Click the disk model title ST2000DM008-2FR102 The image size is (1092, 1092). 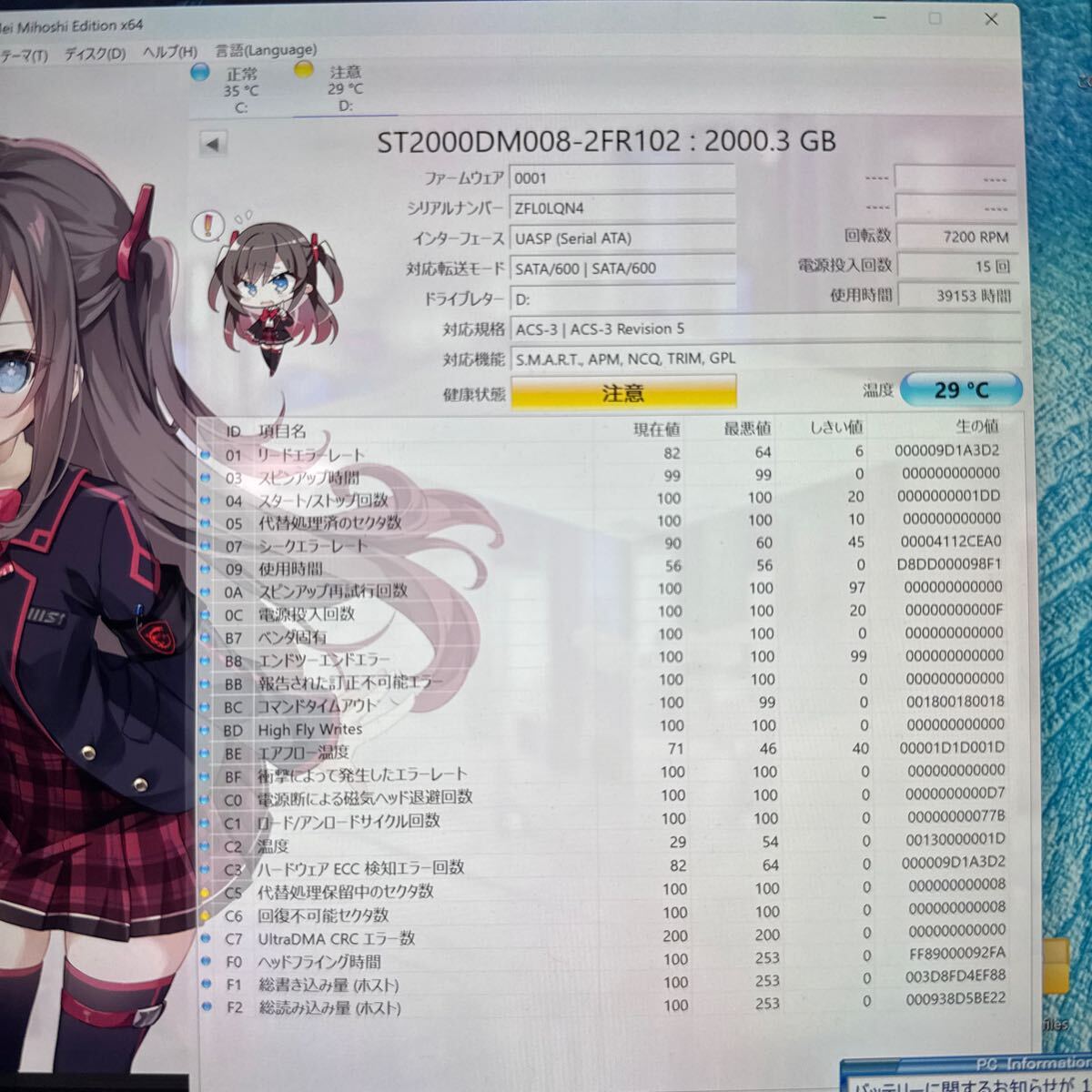529,141
